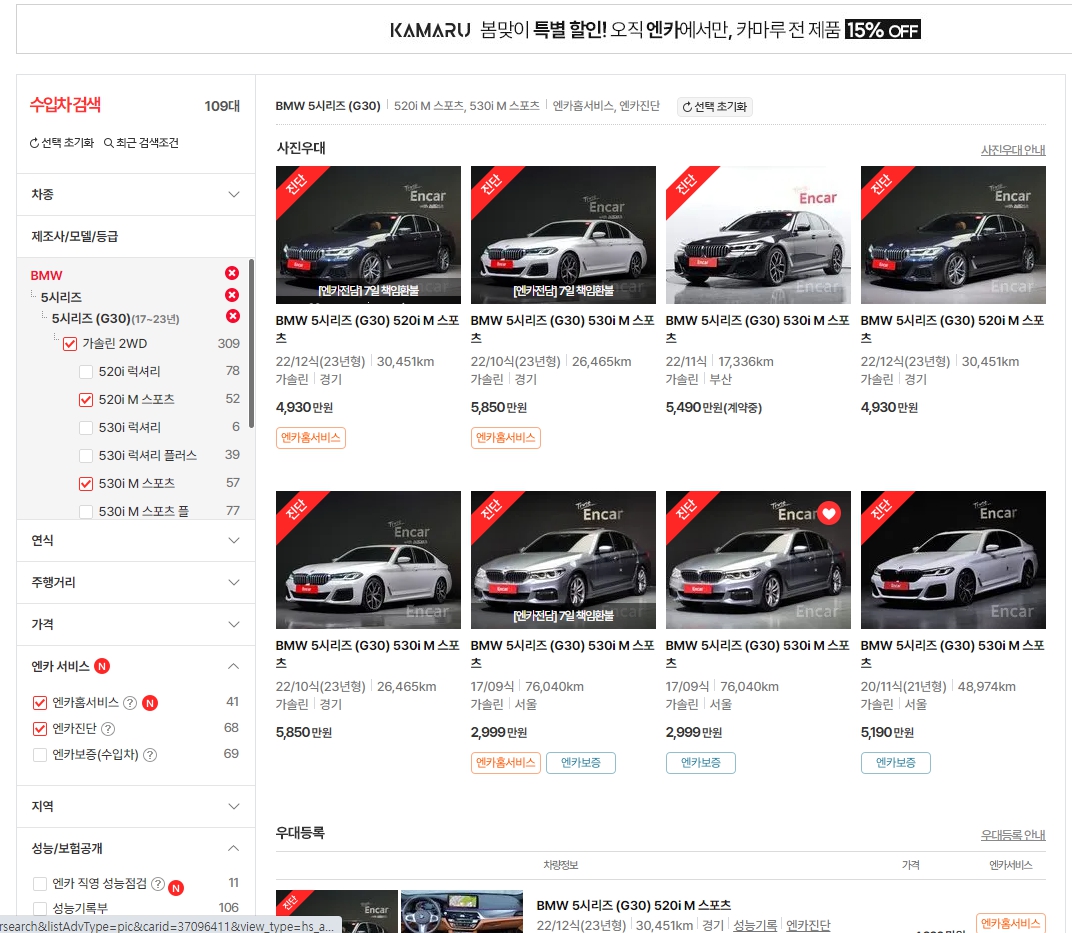
Task: Open the first dark blue 520i car photo
Action: pos(368,234)
